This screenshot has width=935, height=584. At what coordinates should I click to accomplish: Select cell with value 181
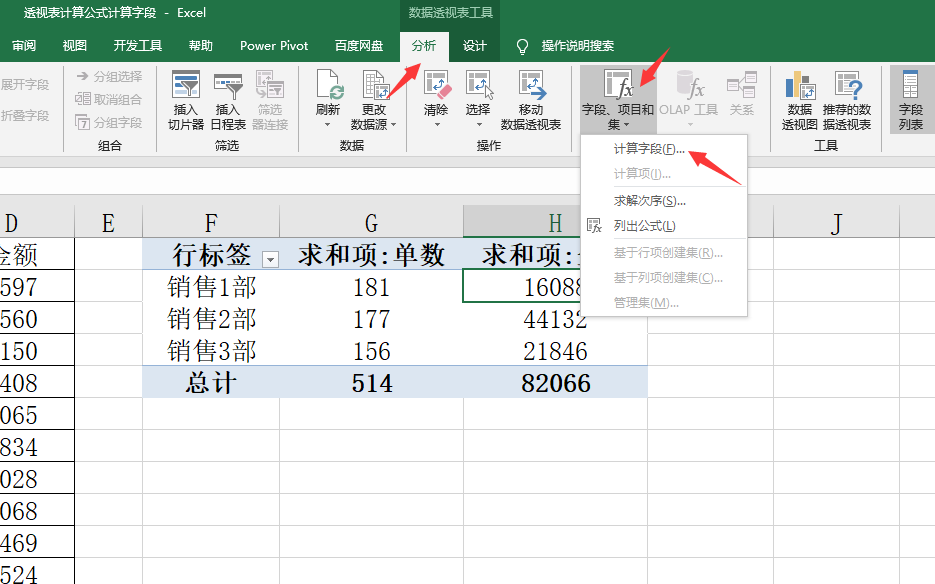[x=371, y=286]
